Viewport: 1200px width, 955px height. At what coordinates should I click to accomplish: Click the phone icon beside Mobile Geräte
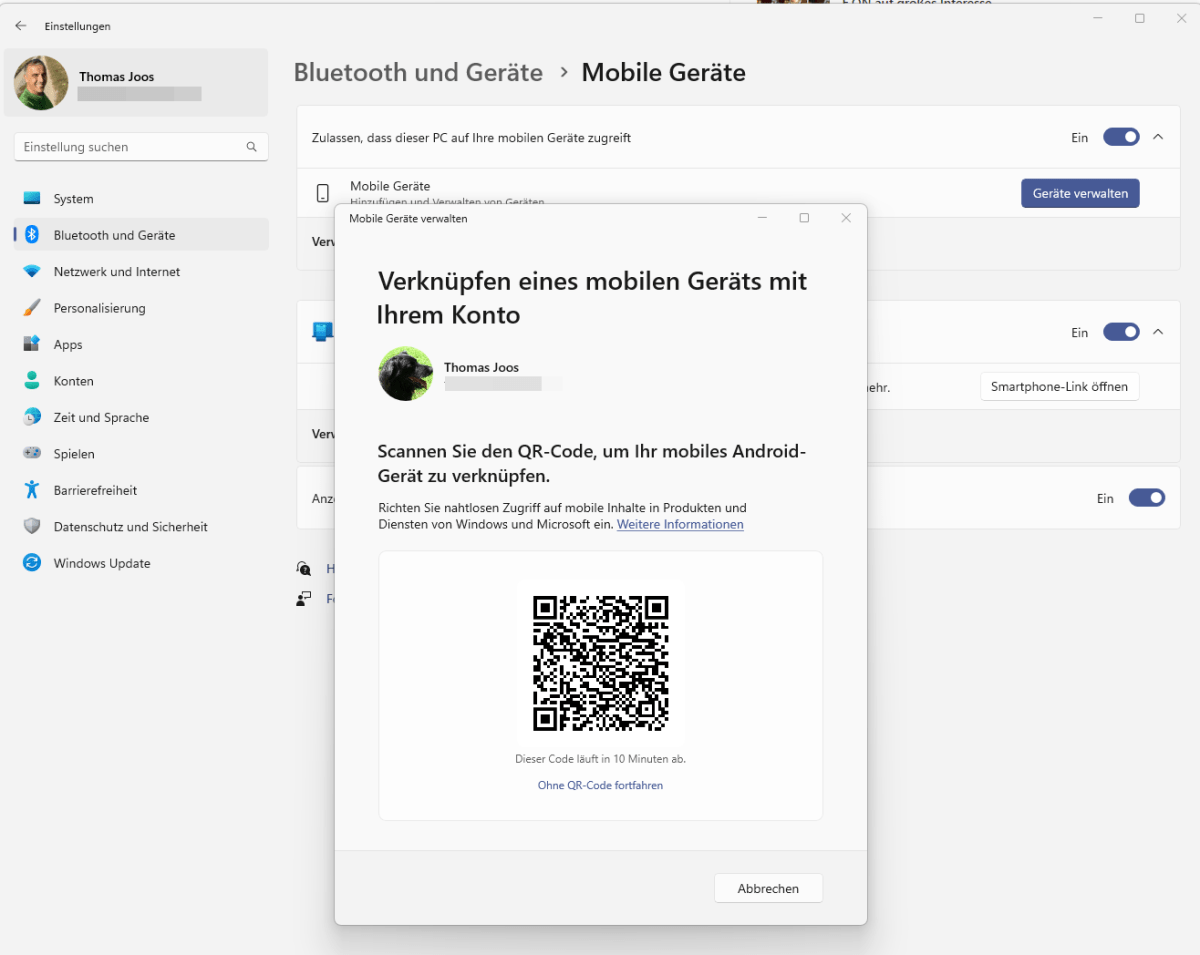(x=323, y=193)
